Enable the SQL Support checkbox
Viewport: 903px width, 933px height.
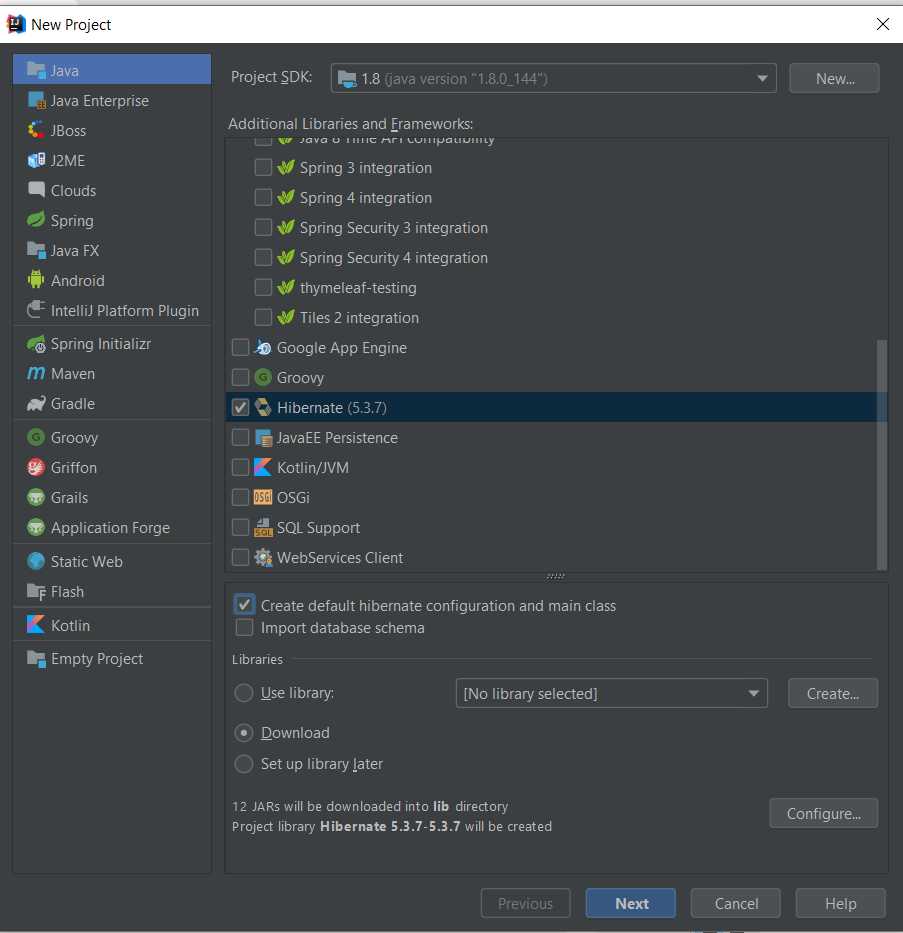[x=240, y=527]
